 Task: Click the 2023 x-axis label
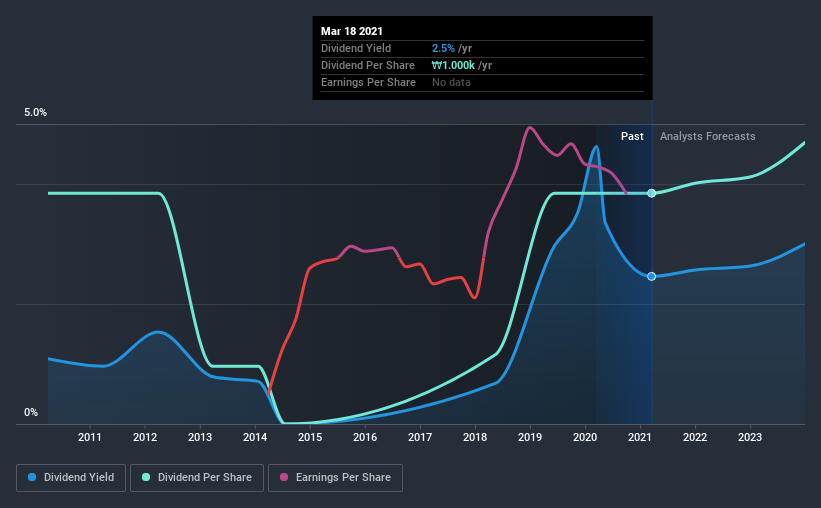coord(750,437)
